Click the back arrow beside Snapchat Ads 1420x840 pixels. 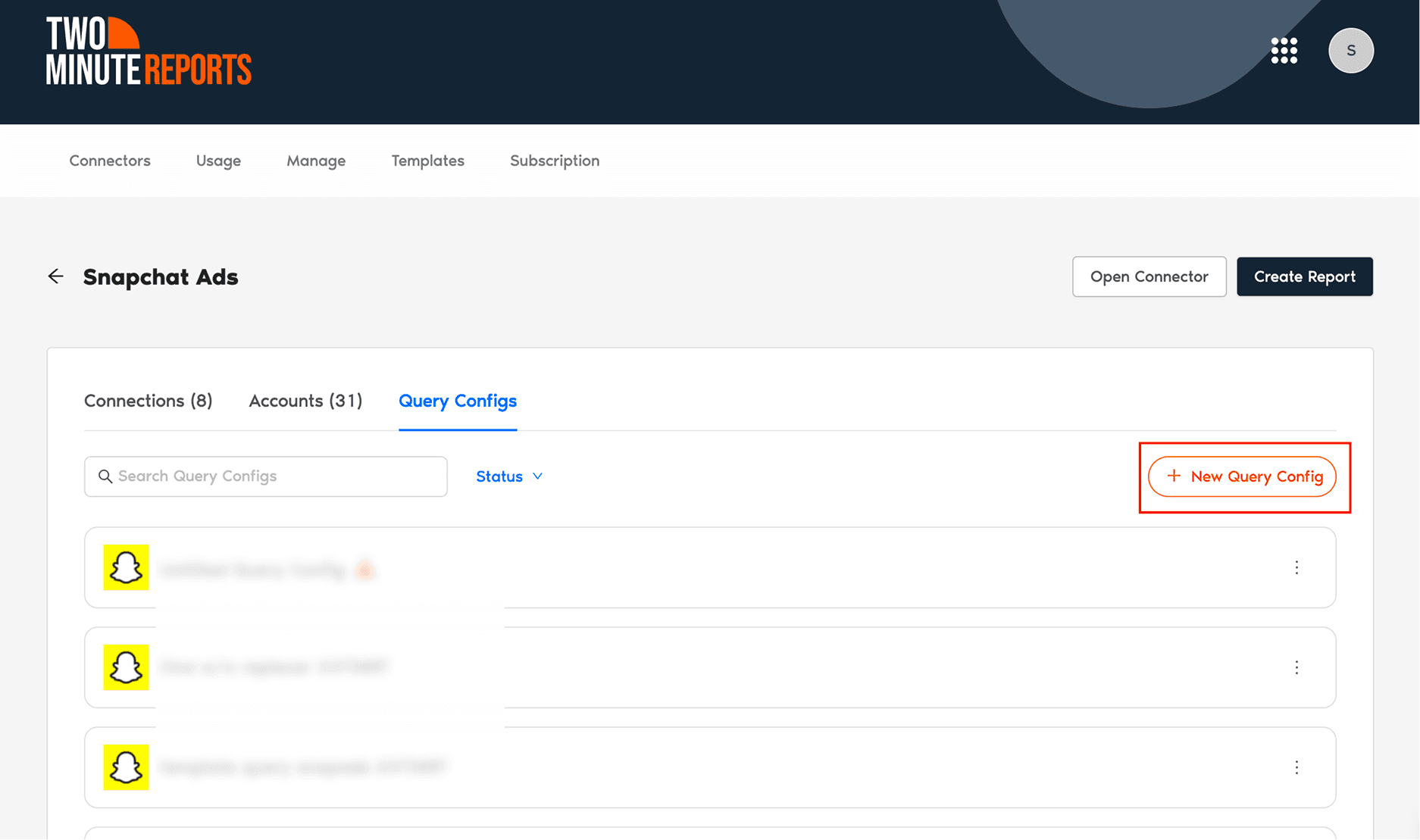[55, 276]
